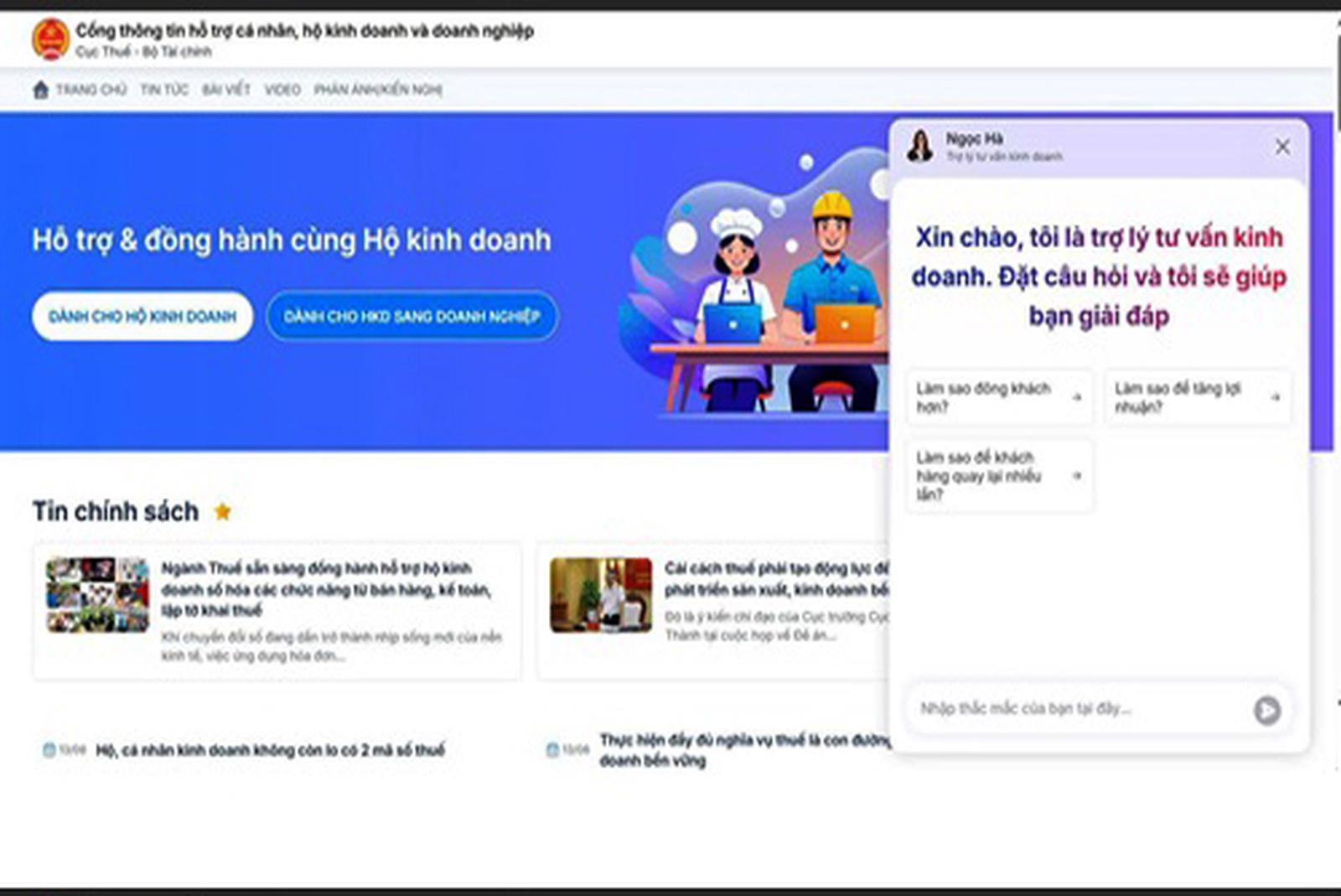Click the send arrow icon in chat
Screen dimensions: 1341x896
click(x=1266, y=710)
